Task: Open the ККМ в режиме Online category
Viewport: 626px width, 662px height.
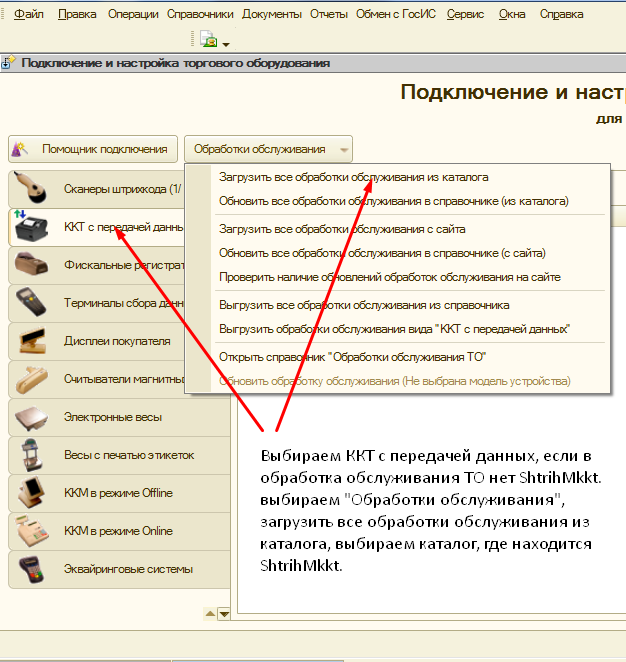Action: tap(117, 531)
